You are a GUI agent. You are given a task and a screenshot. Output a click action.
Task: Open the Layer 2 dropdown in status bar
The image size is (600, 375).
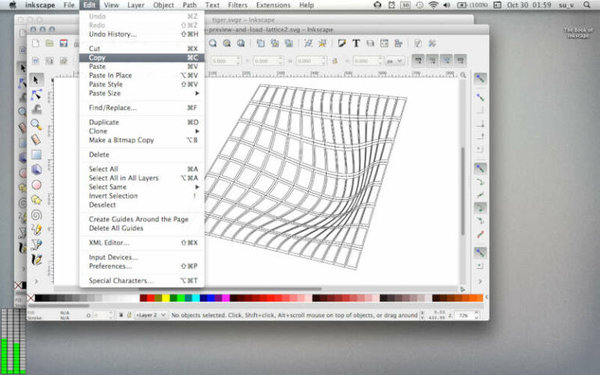(151, 315)
